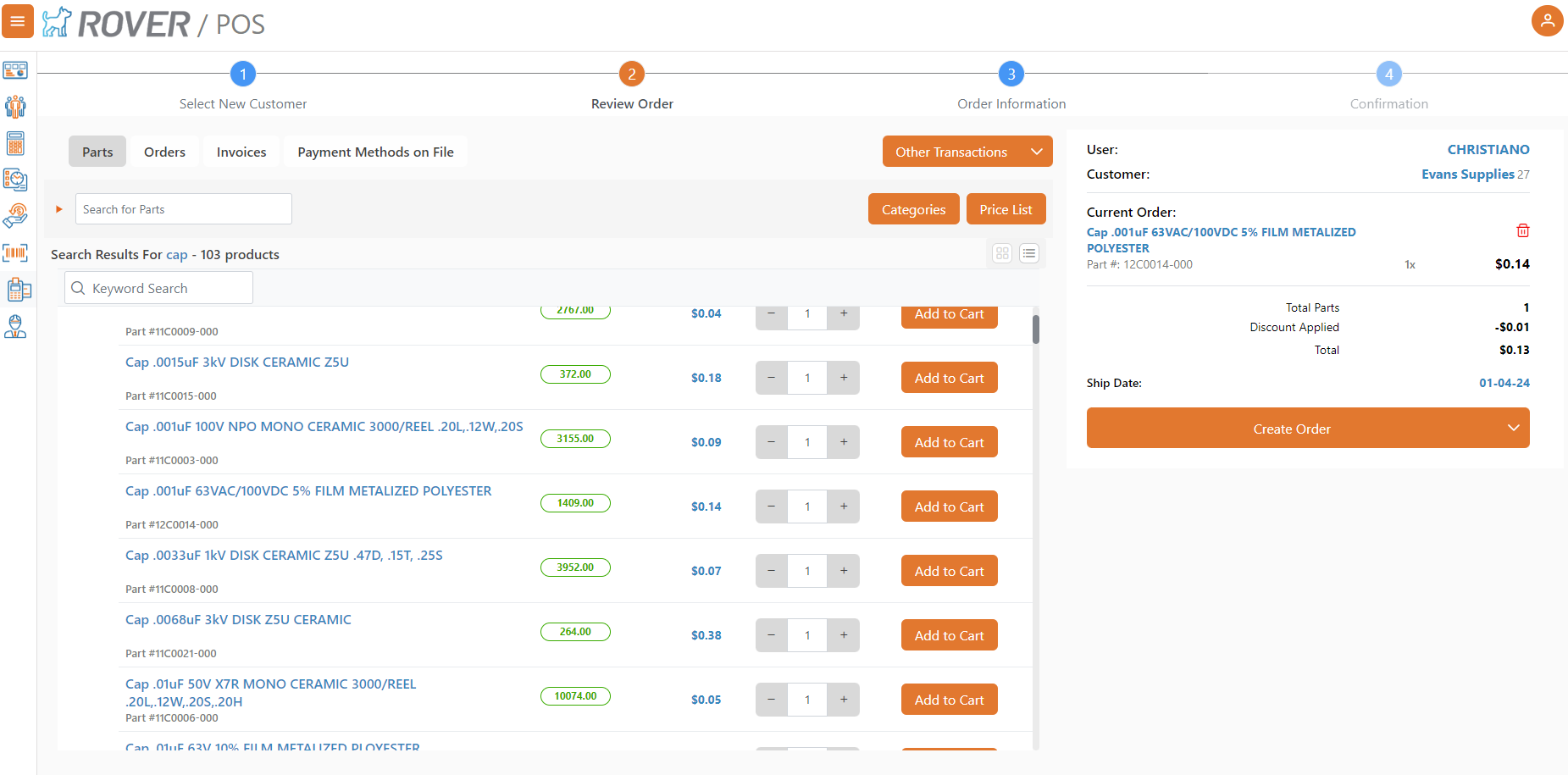Add Cap .0068uF 3kV DISK Z5U to cart
This screenshot has width=1568, height=775.
point(948,634)
